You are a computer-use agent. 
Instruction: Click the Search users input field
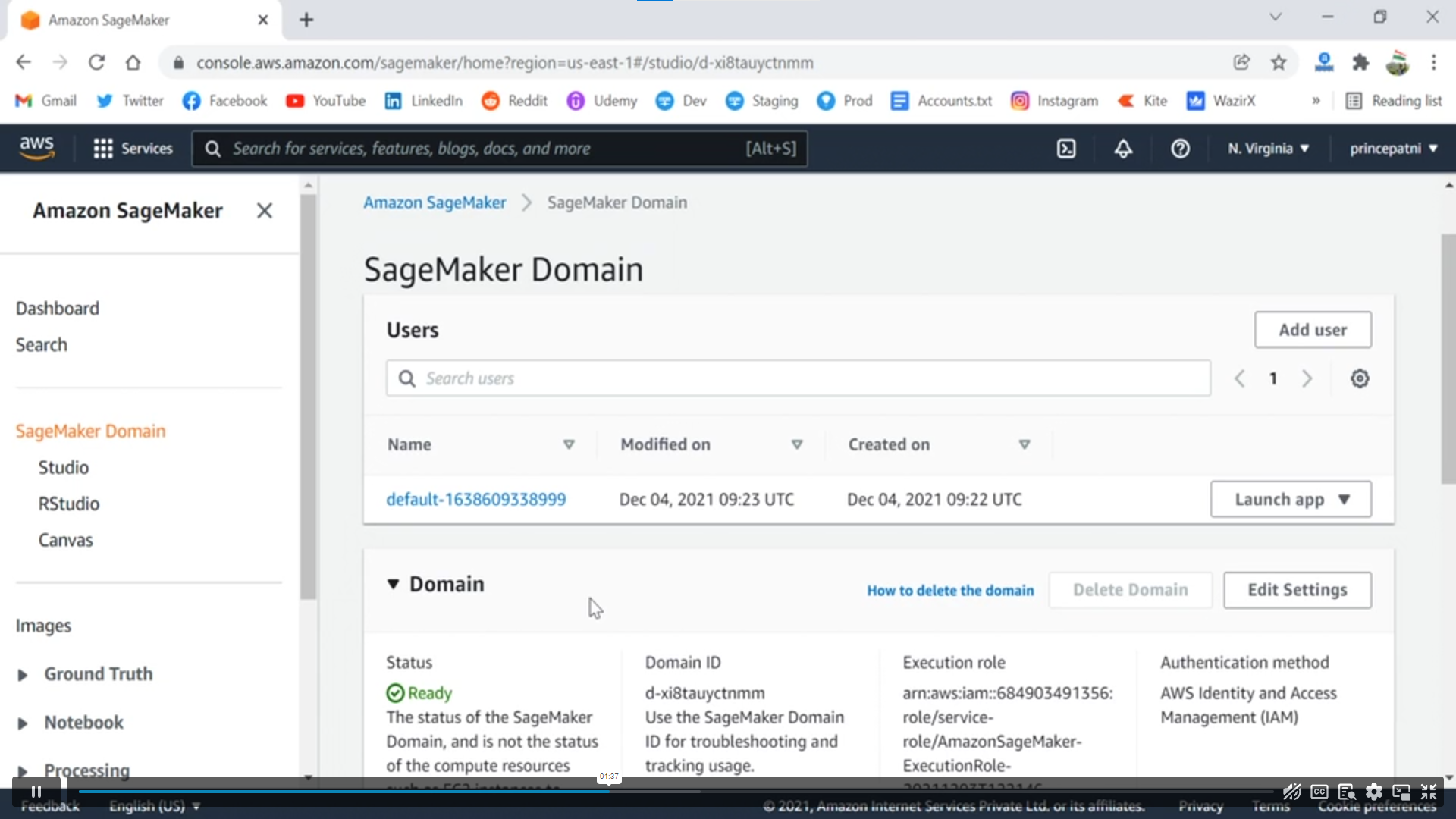798,378
